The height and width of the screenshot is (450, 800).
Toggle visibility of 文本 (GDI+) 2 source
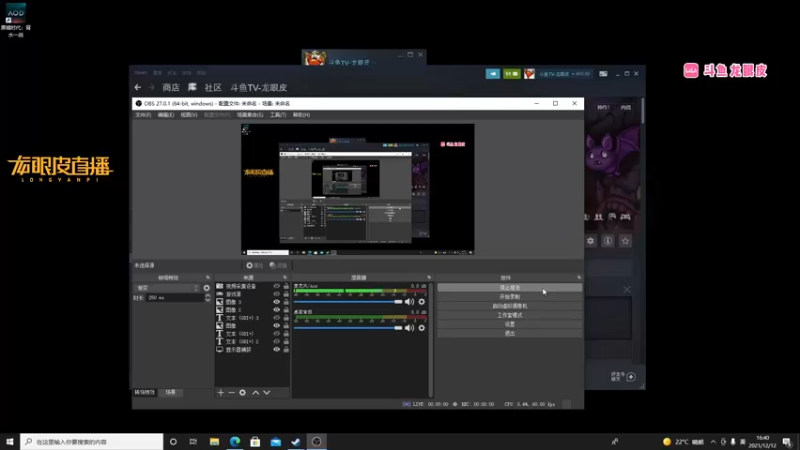[x=277, y=341]
